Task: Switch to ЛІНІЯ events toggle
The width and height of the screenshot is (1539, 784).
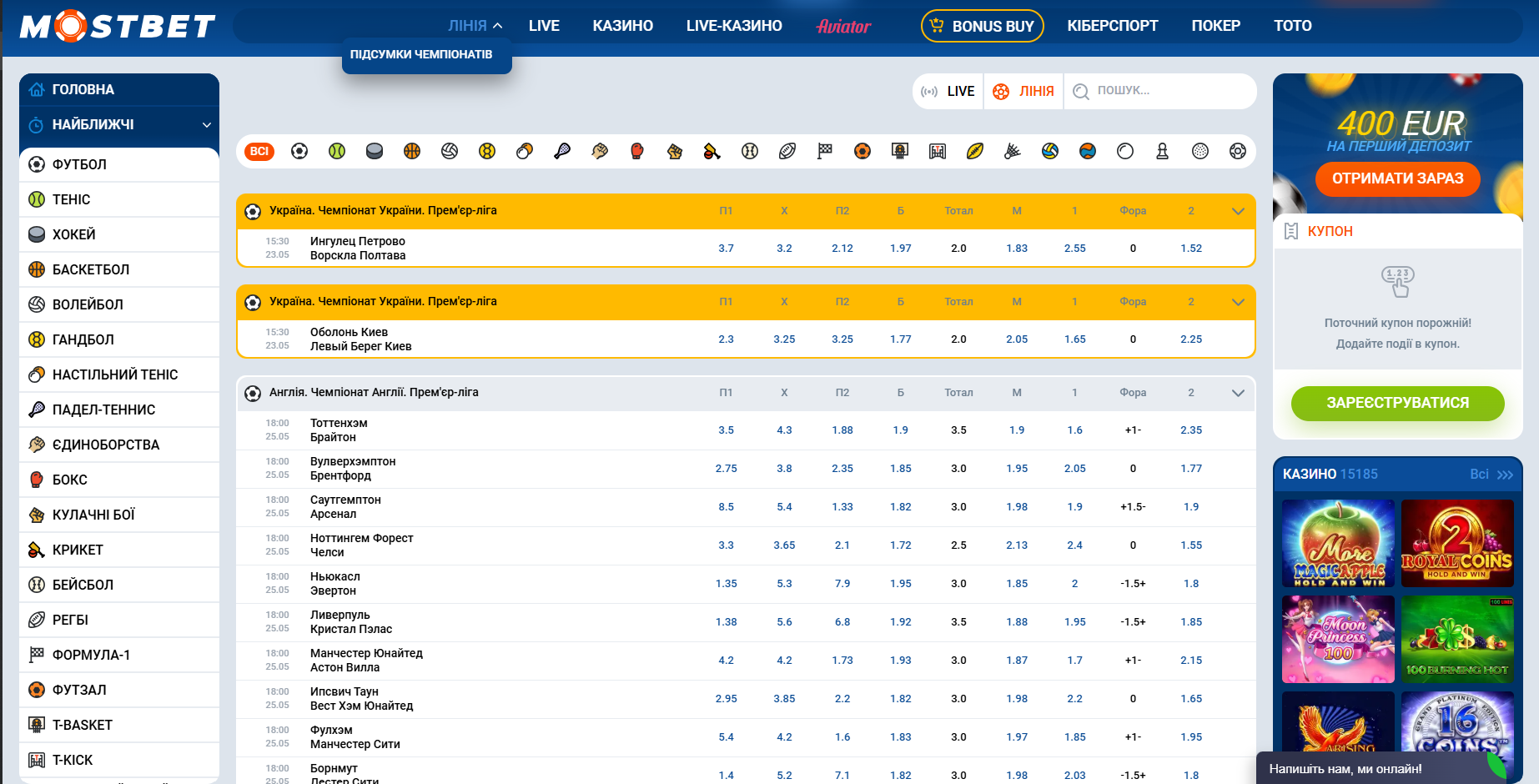Action: pos(1023,91)
